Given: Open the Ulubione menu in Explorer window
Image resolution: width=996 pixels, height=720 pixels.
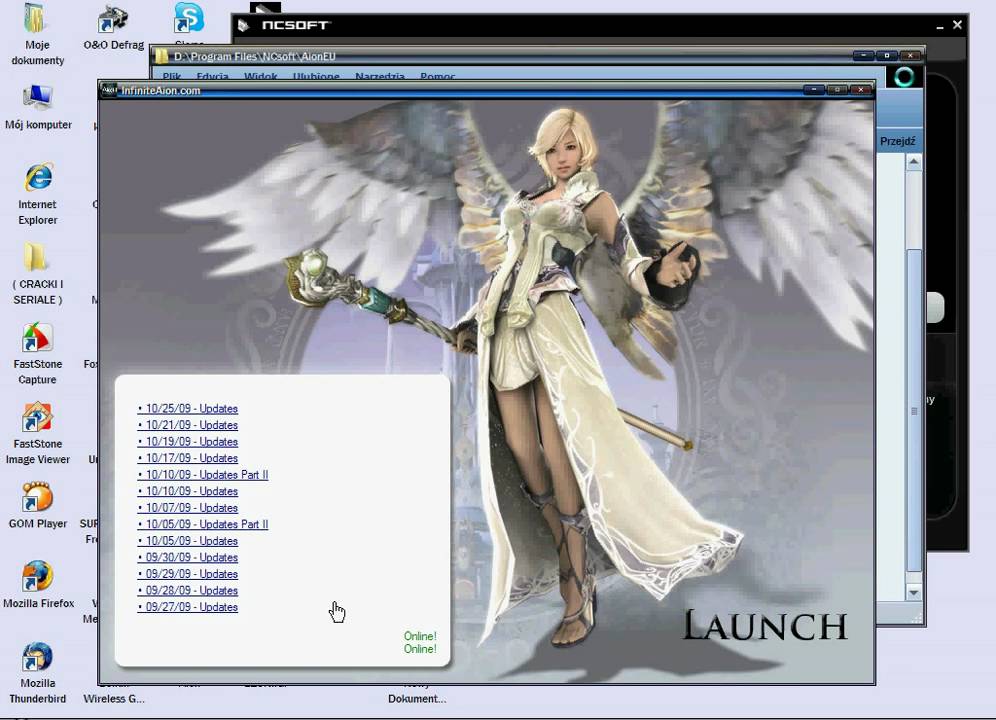Looking at the screenshot, I should click(316, 76).
